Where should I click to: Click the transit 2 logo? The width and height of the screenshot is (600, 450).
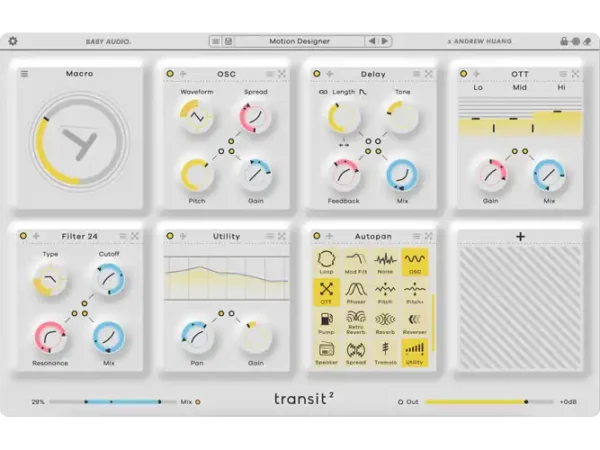[304, 399]
